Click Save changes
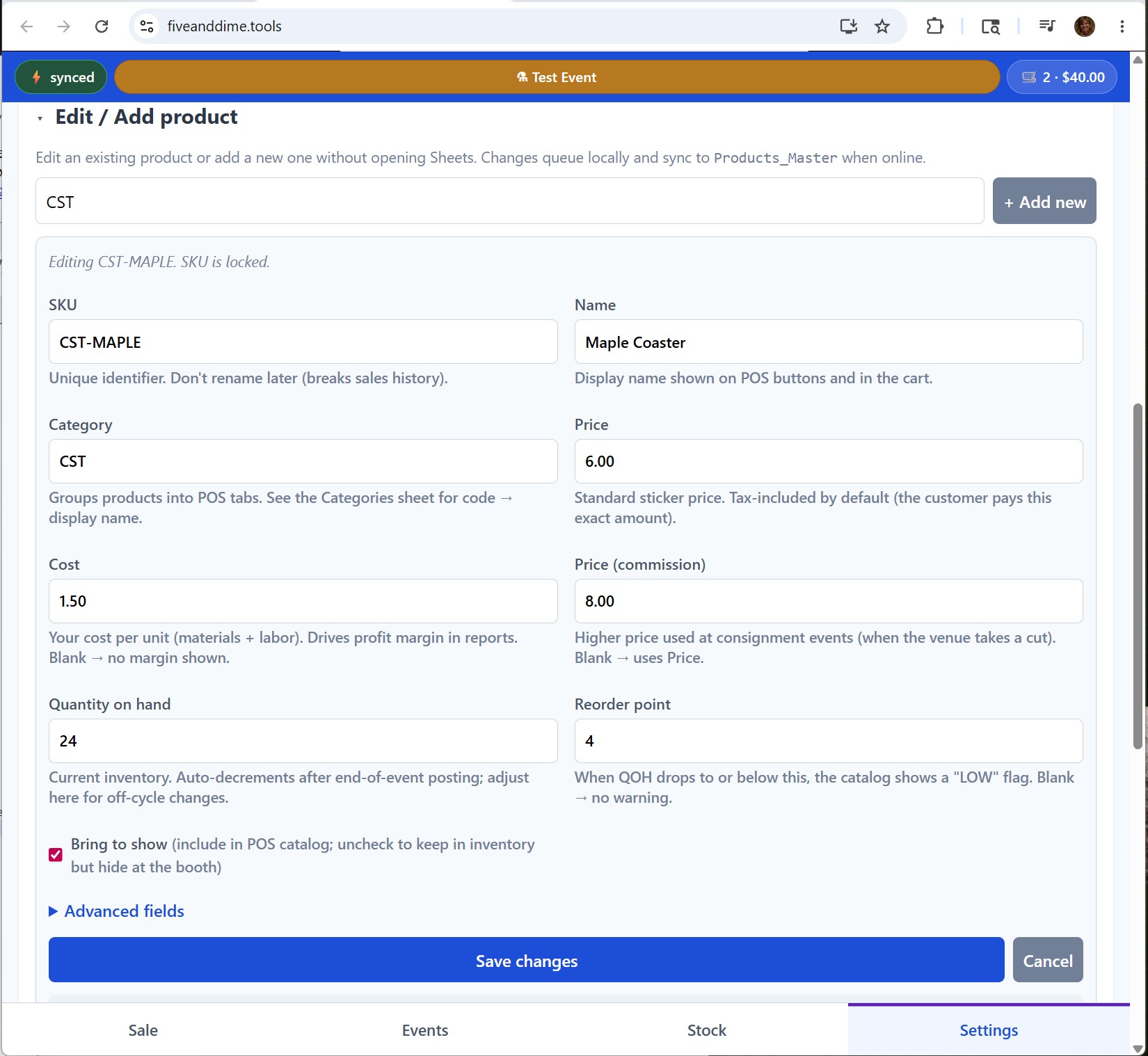The width and height of the screenshot is (1148, 1056). click(527, 960)
